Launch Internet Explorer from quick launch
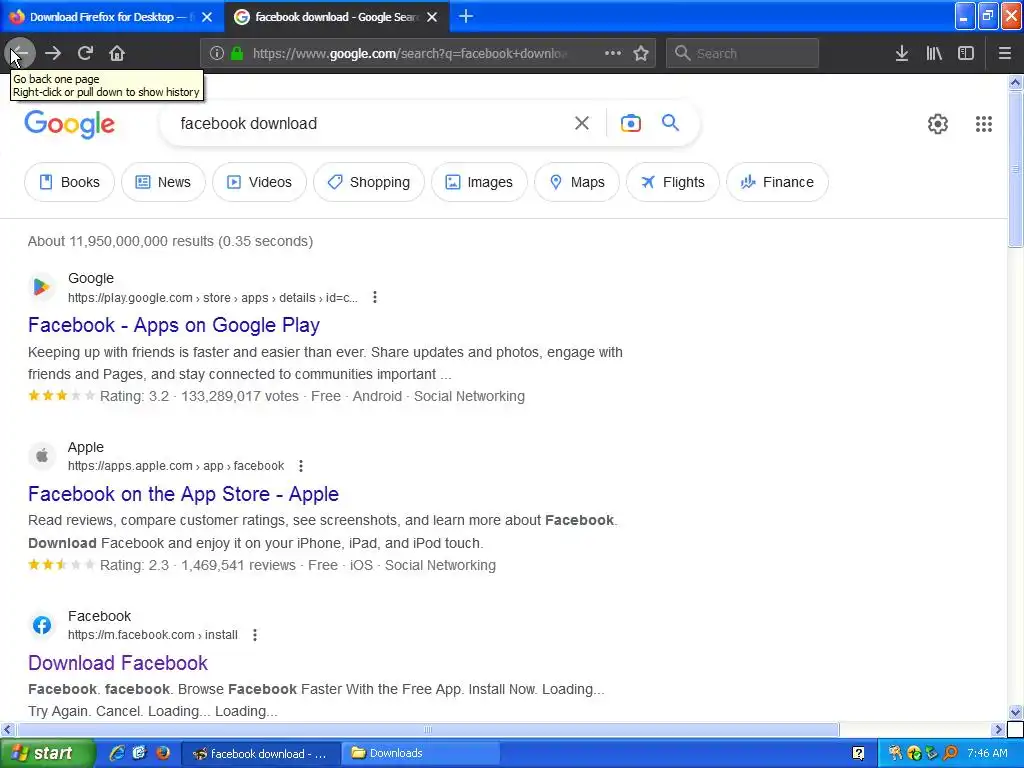This screenshot has width=1024, height=768. pyautogui.click(x=117, y=754)
